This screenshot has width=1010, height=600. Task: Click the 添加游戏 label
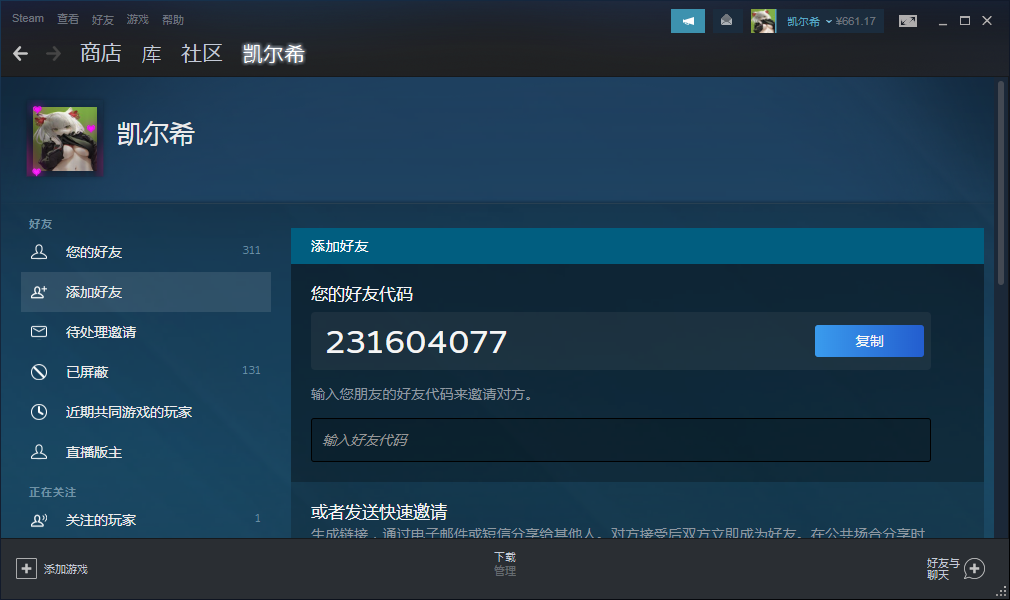tap(66, 569)
